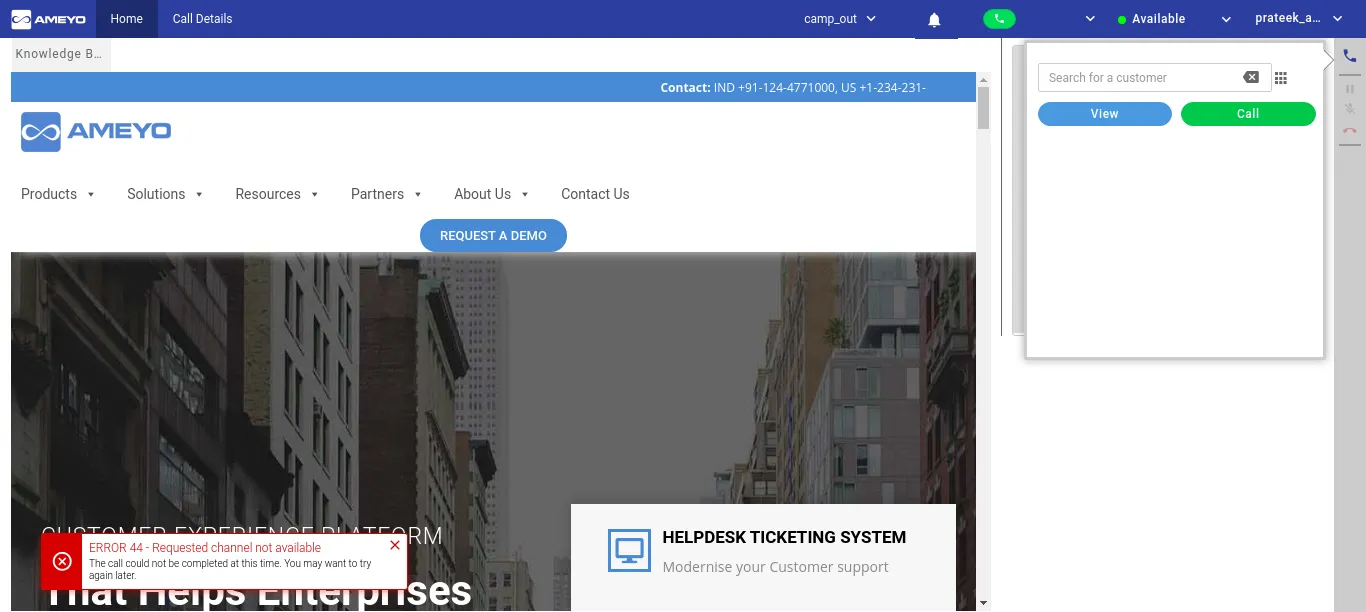The height and width of the screenshot is (612, 1366).
Task: Click the green Call button
Action: coord(1248,114)
